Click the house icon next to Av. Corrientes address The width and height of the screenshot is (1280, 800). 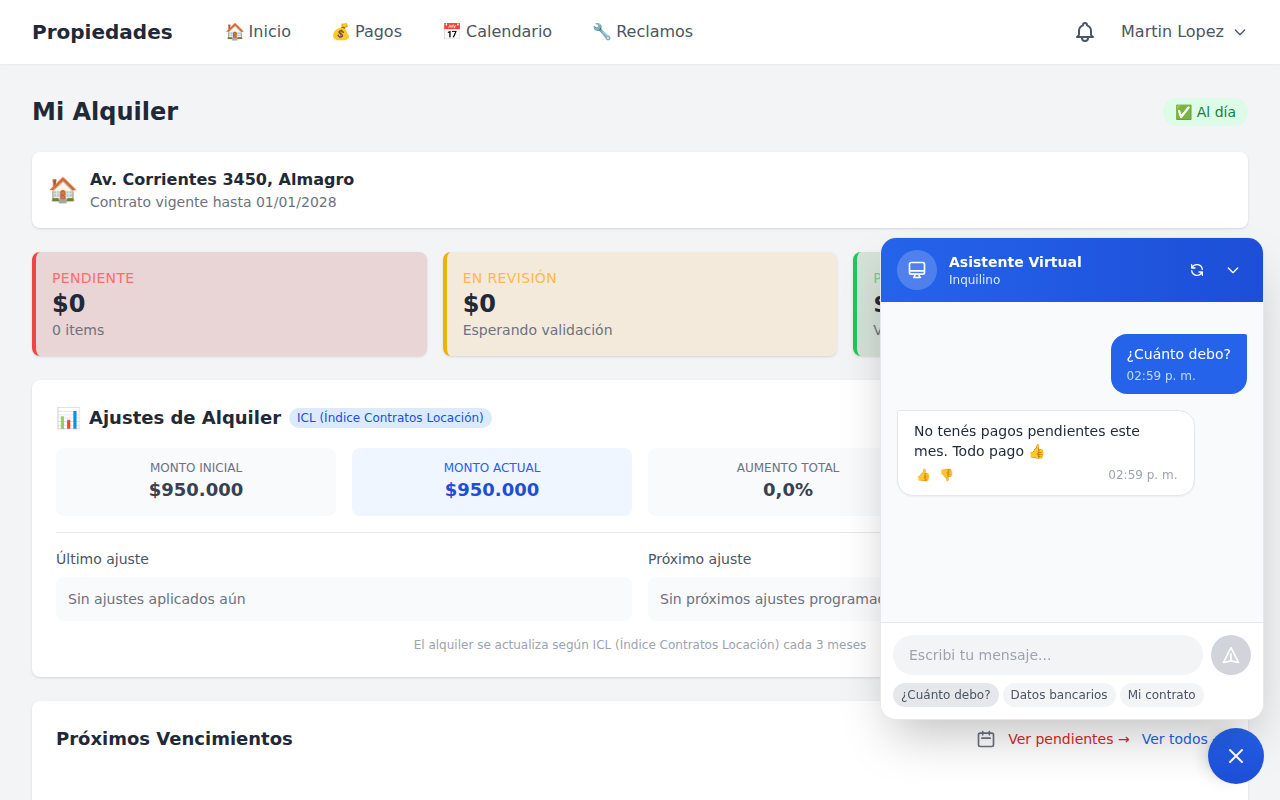62,189
